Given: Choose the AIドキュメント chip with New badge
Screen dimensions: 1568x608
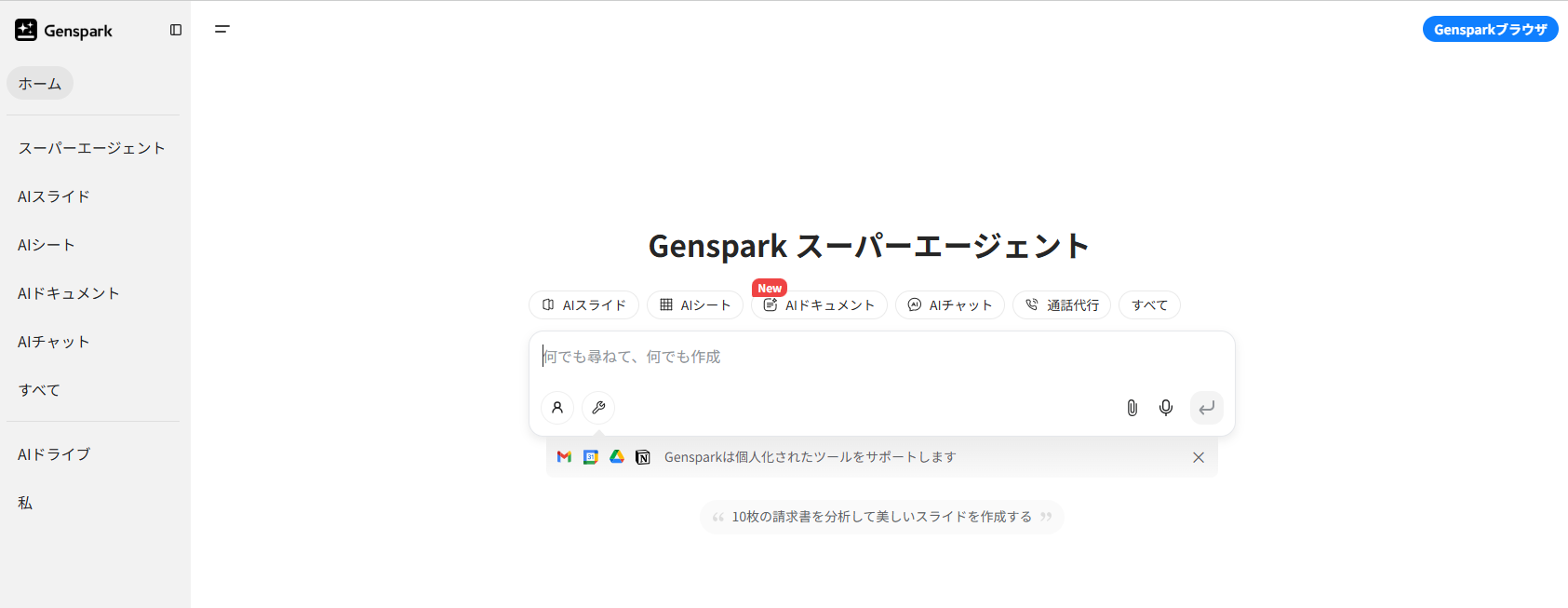Looking at the screenshot, I should click(x=819, y=305).
